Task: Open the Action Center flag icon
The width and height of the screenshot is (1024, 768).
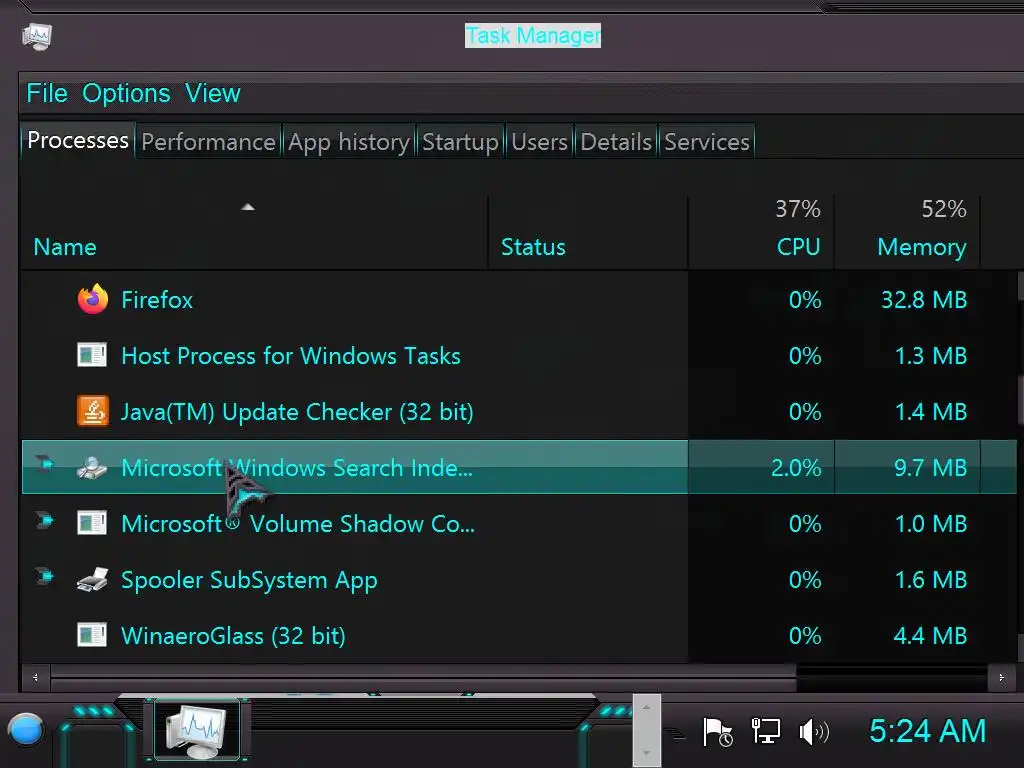Action: coord(717,731)
